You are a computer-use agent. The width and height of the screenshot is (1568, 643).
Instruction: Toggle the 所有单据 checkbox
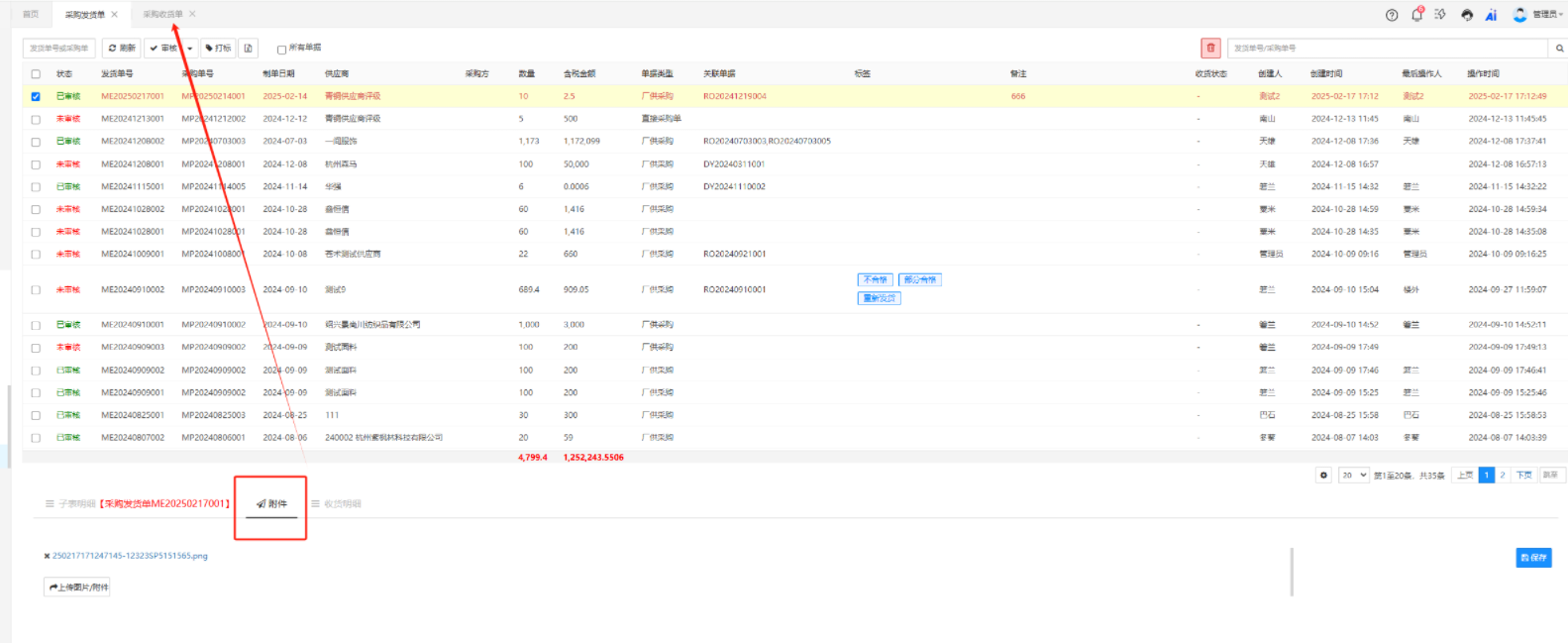281,49
